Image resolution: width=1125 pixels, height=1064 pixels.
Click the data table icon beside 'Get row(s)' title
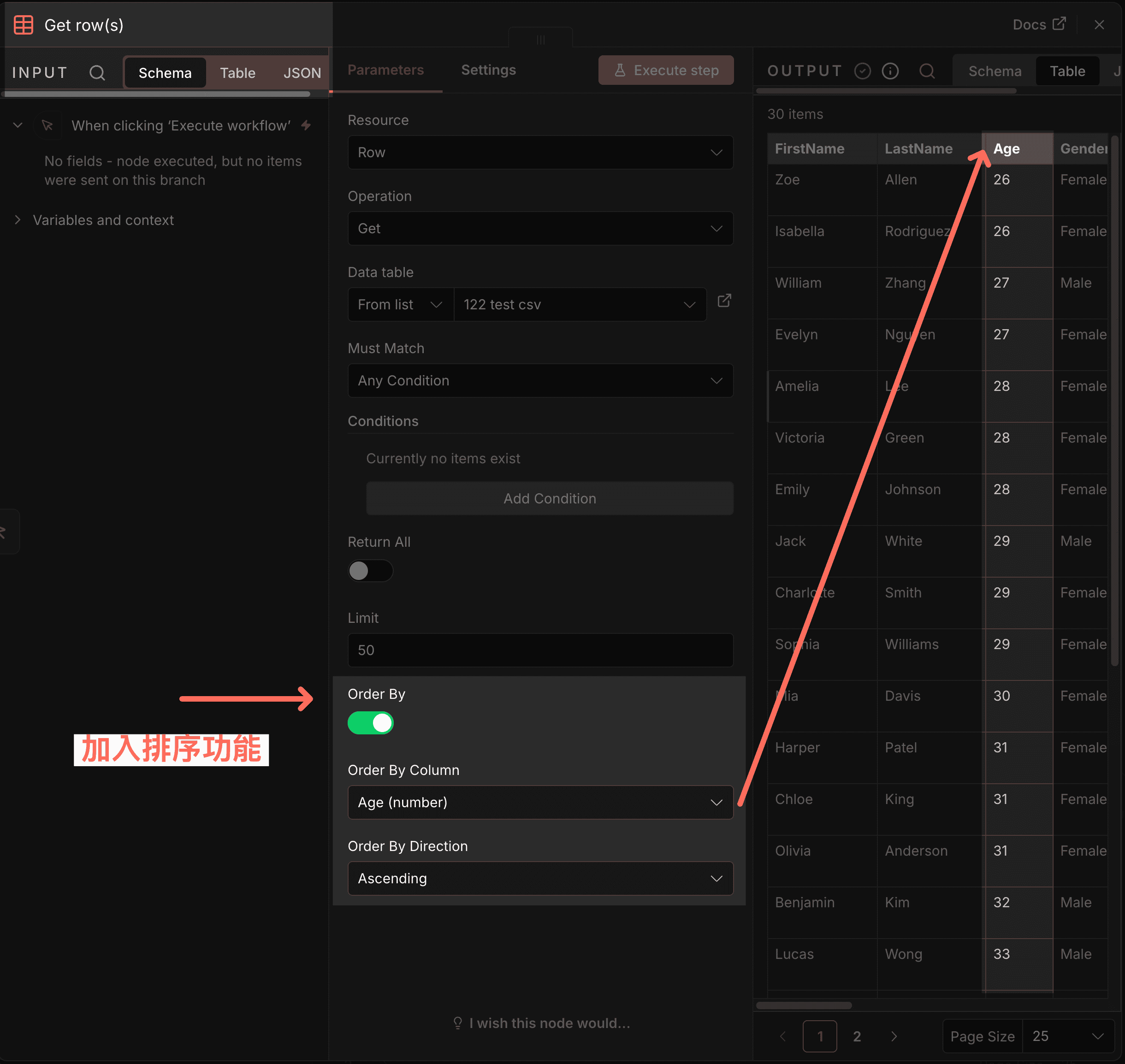pyautogui.click(x=23, y=24)
